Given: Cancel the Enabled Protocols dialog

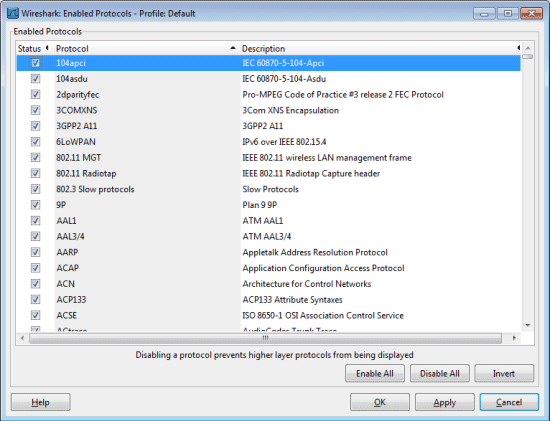Looking at the screenshot, I should coord(509,402).
